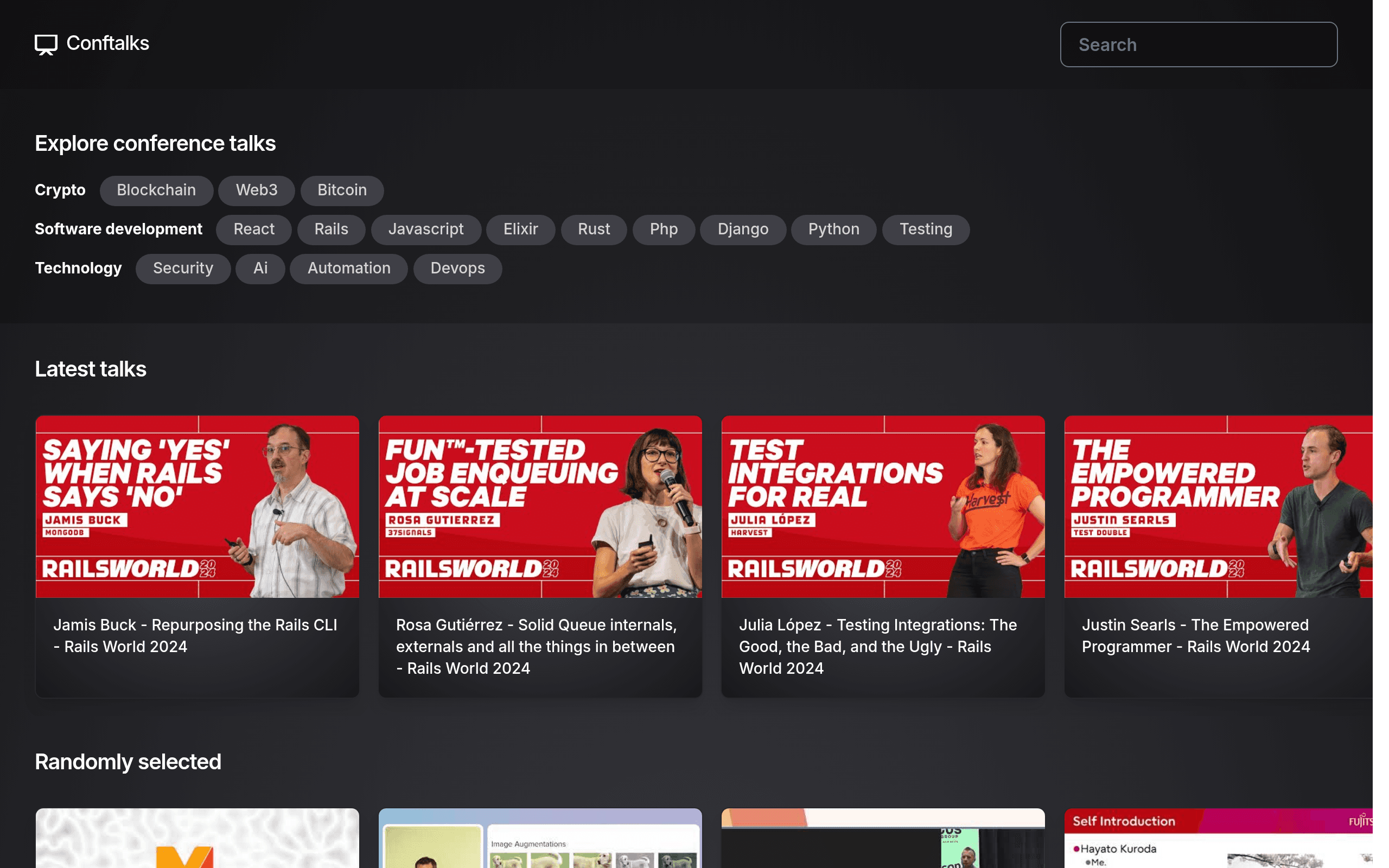
Task: Open the Django topic tag
Action: pyautogui.click(x=743, y=229)
